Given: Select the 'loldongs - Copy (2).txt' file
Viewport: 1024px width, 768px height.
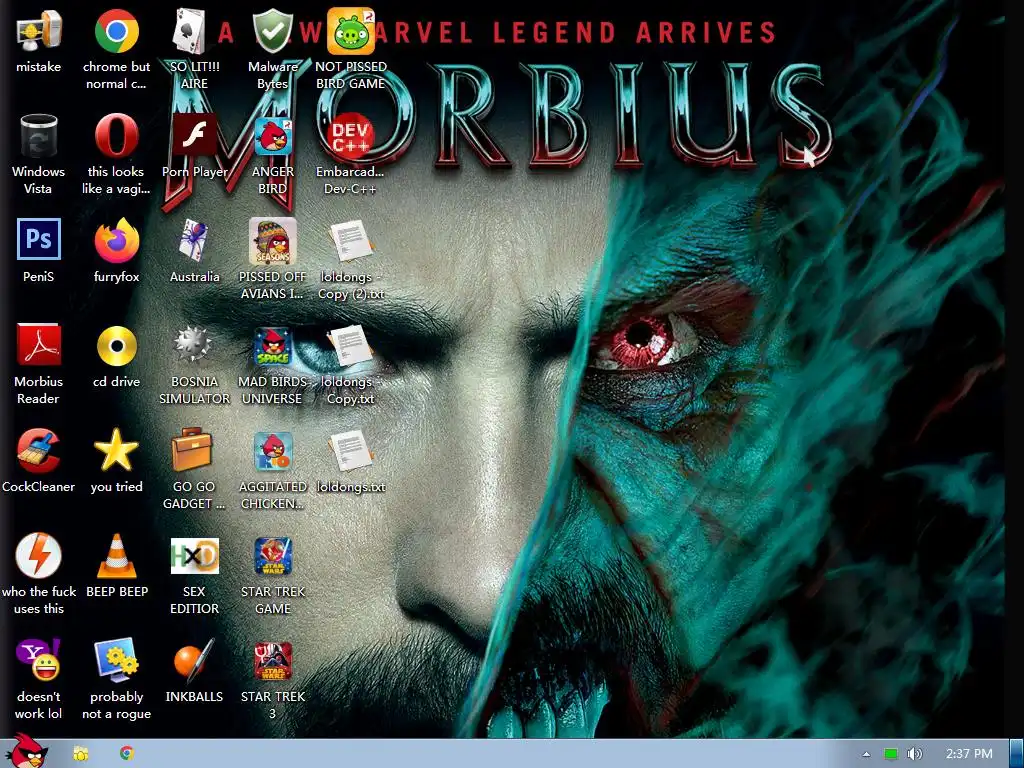Looking at the screenshot, I should (351, 241).
